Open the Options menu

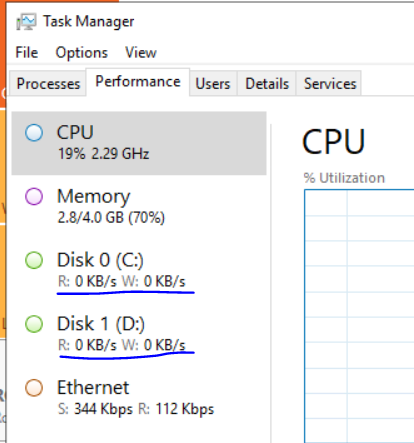point(82,53)
